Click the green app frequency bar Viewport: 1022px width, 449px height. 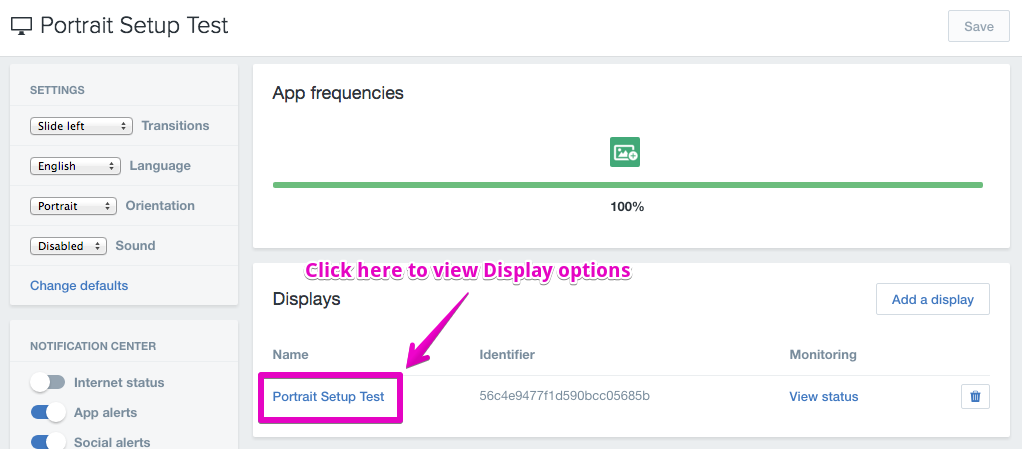(x=628, y=185)
